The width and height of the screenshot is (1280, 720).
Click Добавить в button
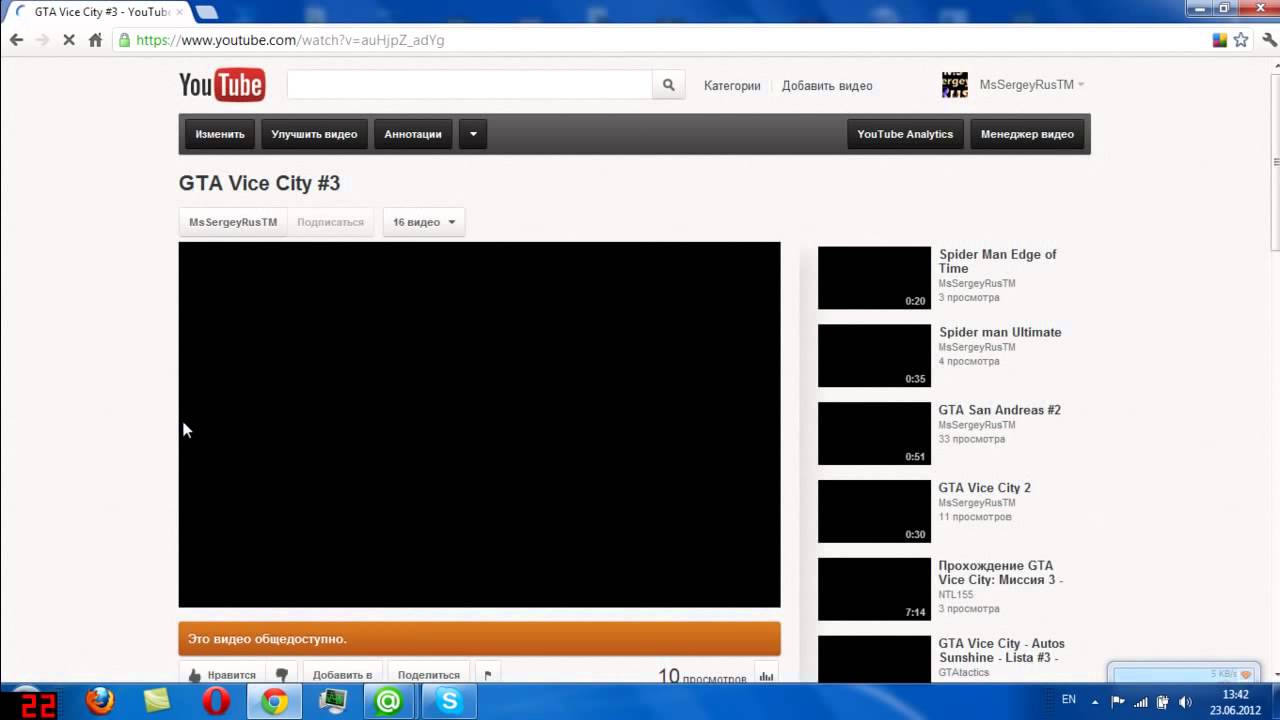(x=342, y=675)
